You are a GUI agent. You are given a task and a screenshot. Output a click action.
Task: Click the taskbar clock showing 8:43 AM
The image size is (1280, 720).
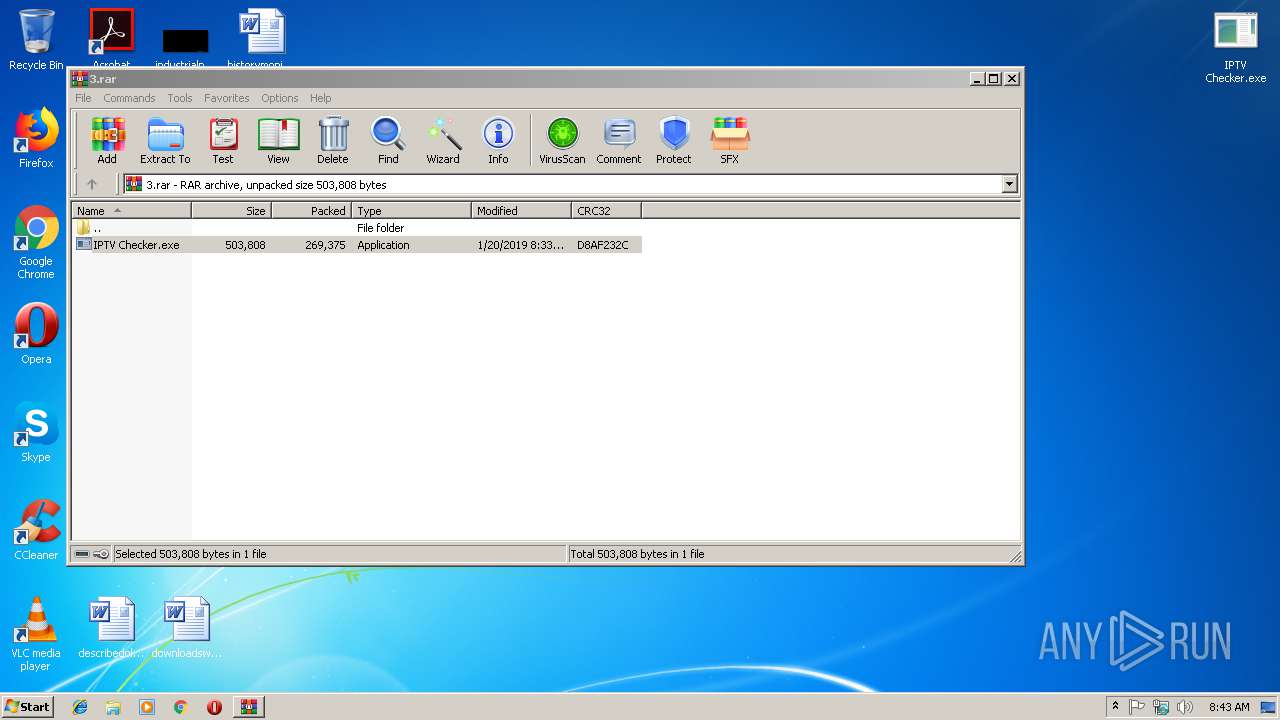(1228, 707)
